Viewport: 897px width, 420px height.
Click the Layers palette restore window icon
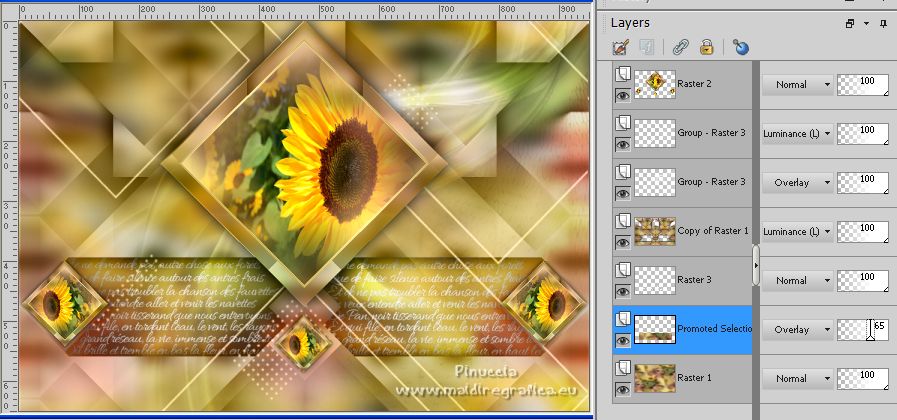tap(850, 23)
